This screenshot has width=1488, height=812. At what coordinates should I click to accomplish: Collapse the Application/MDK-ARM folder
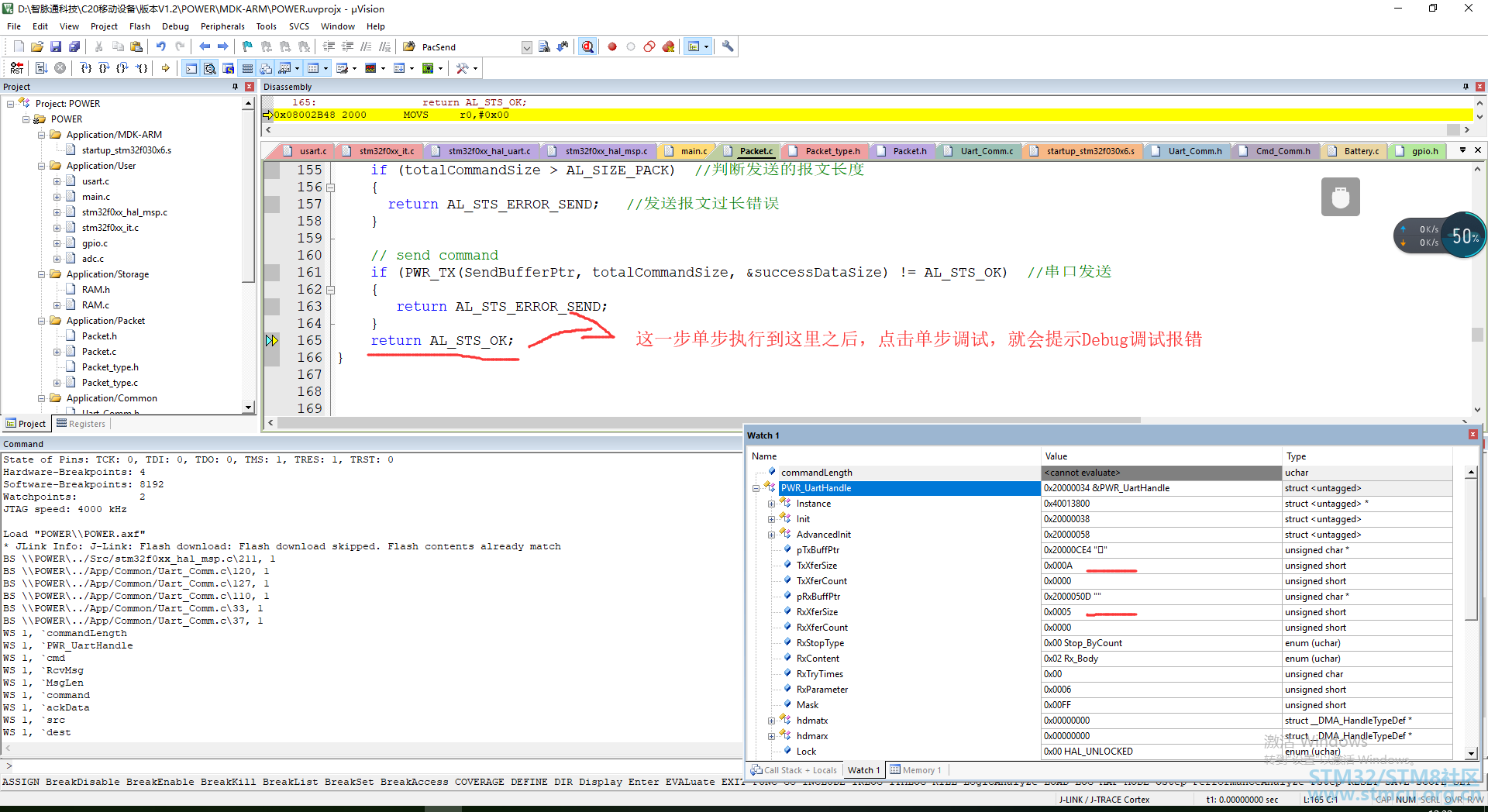pyautogui.click(x=42, y=135)
